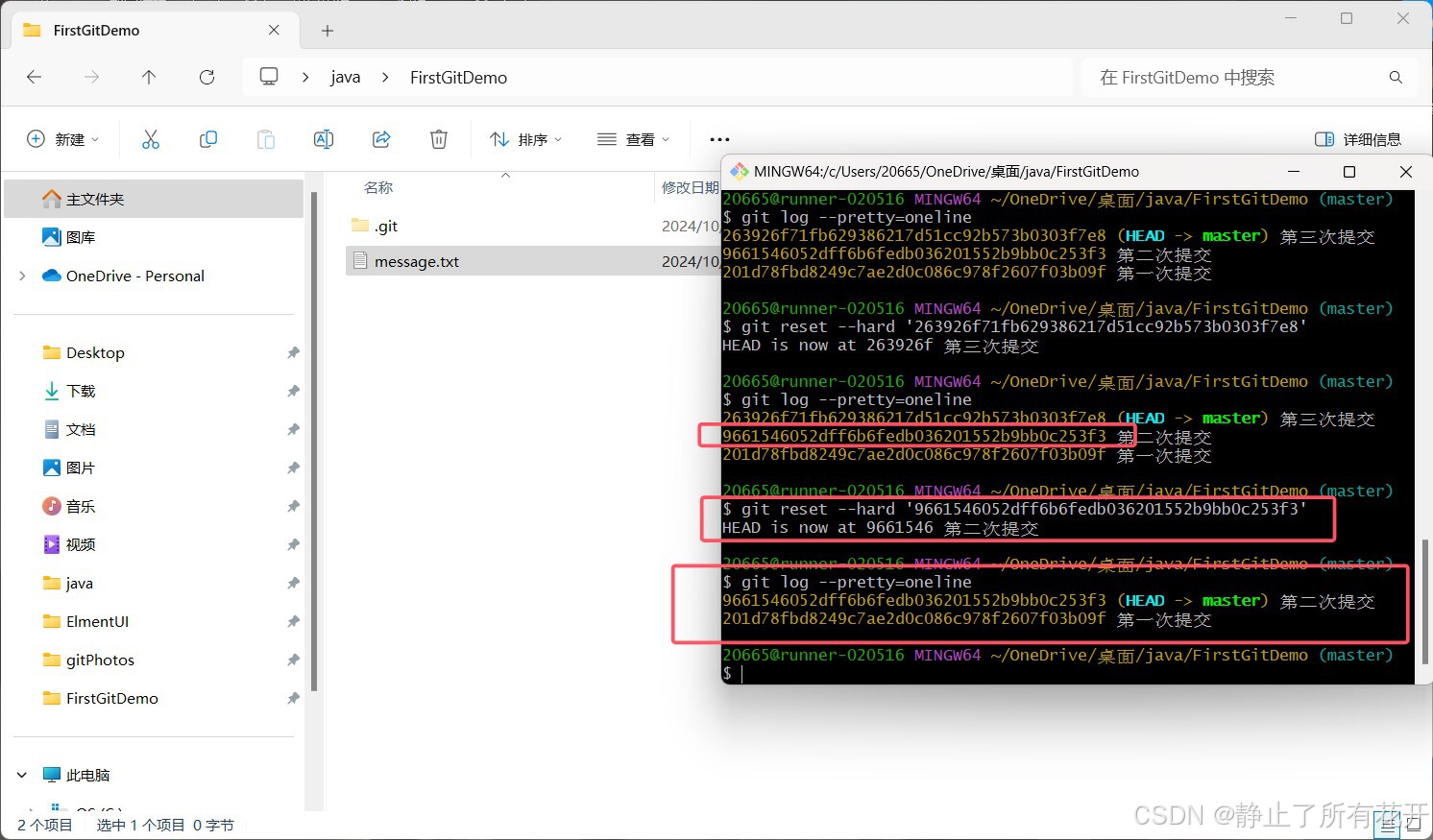This screenshot has width=1433, height=840.
Task: Click the Copy icon in toolbar
Action: click(x=208, y=139)
